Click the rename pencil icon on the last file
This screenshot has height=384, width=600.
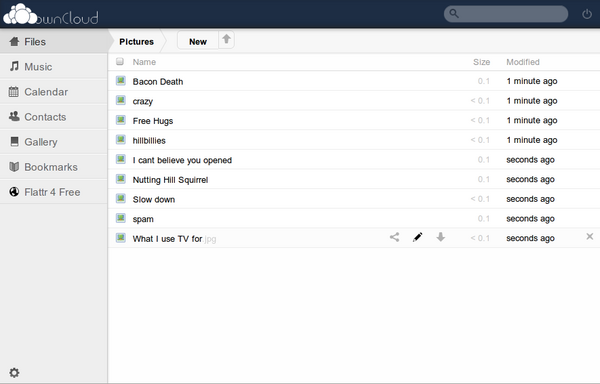pyautogui.click(x=417, y=237)
